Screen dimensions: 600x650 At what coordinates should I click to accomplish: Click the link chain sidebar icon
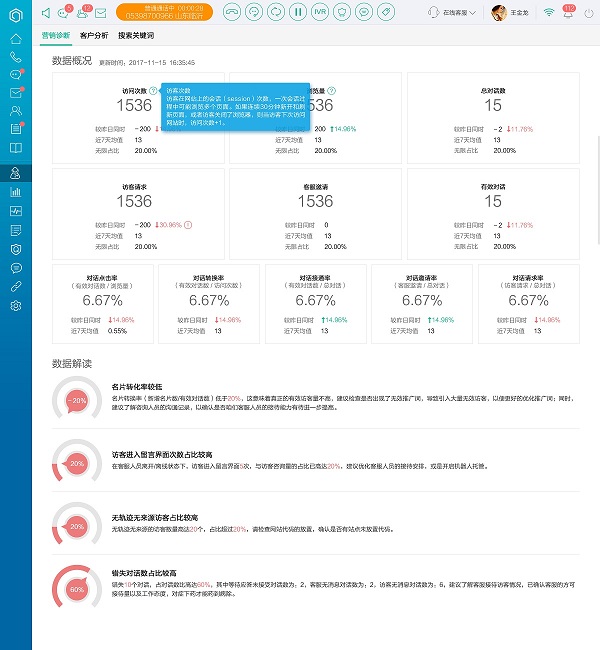(x=15, y=286)
